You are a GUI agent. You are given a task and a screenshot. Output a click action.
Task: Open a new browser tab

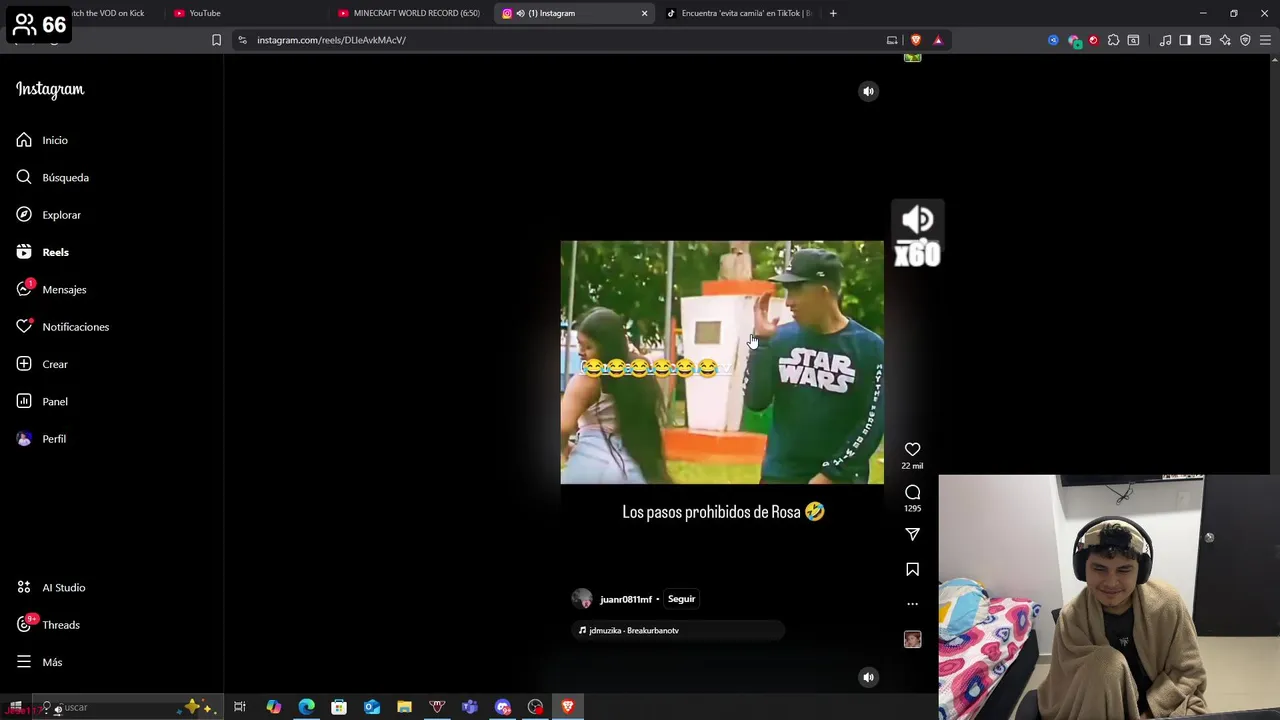(833, 13)
